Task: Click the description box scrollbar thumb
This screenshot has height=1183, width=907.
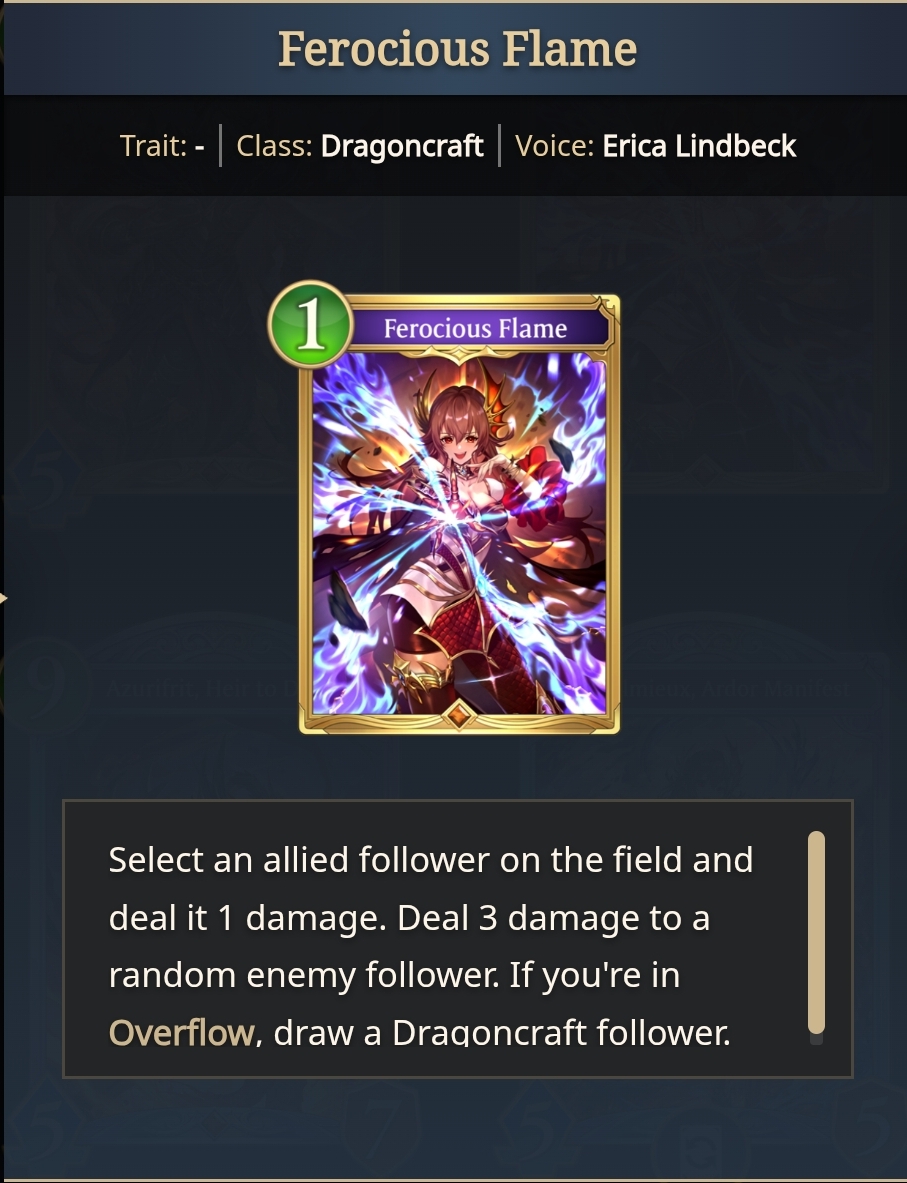Action: coord(816,933)
